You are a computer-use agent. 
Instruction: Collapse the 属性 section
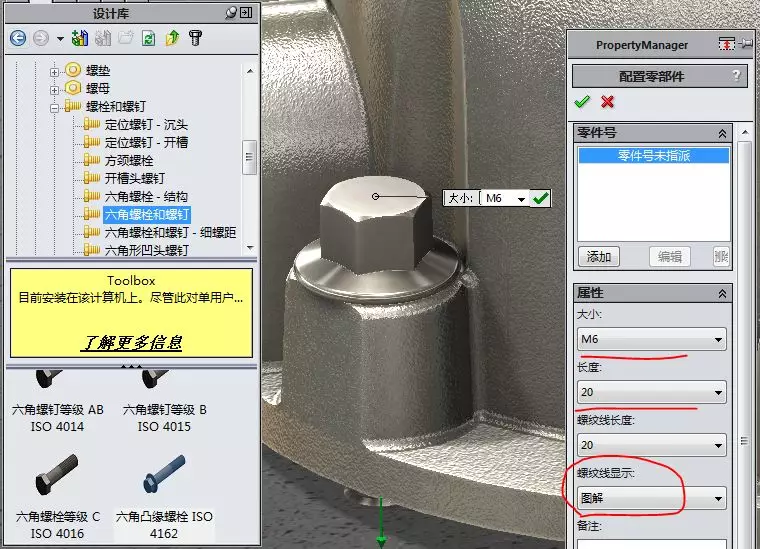click(722, 294)
